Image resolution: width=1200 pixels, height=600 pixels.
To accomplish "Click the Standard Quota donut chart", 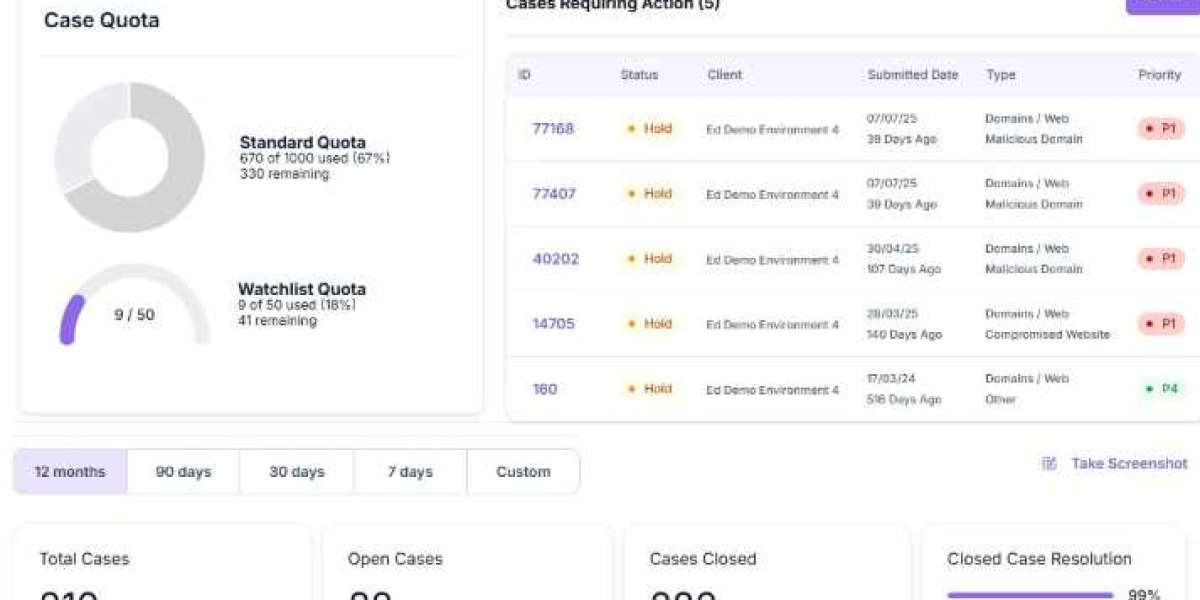I will [129, 157].
